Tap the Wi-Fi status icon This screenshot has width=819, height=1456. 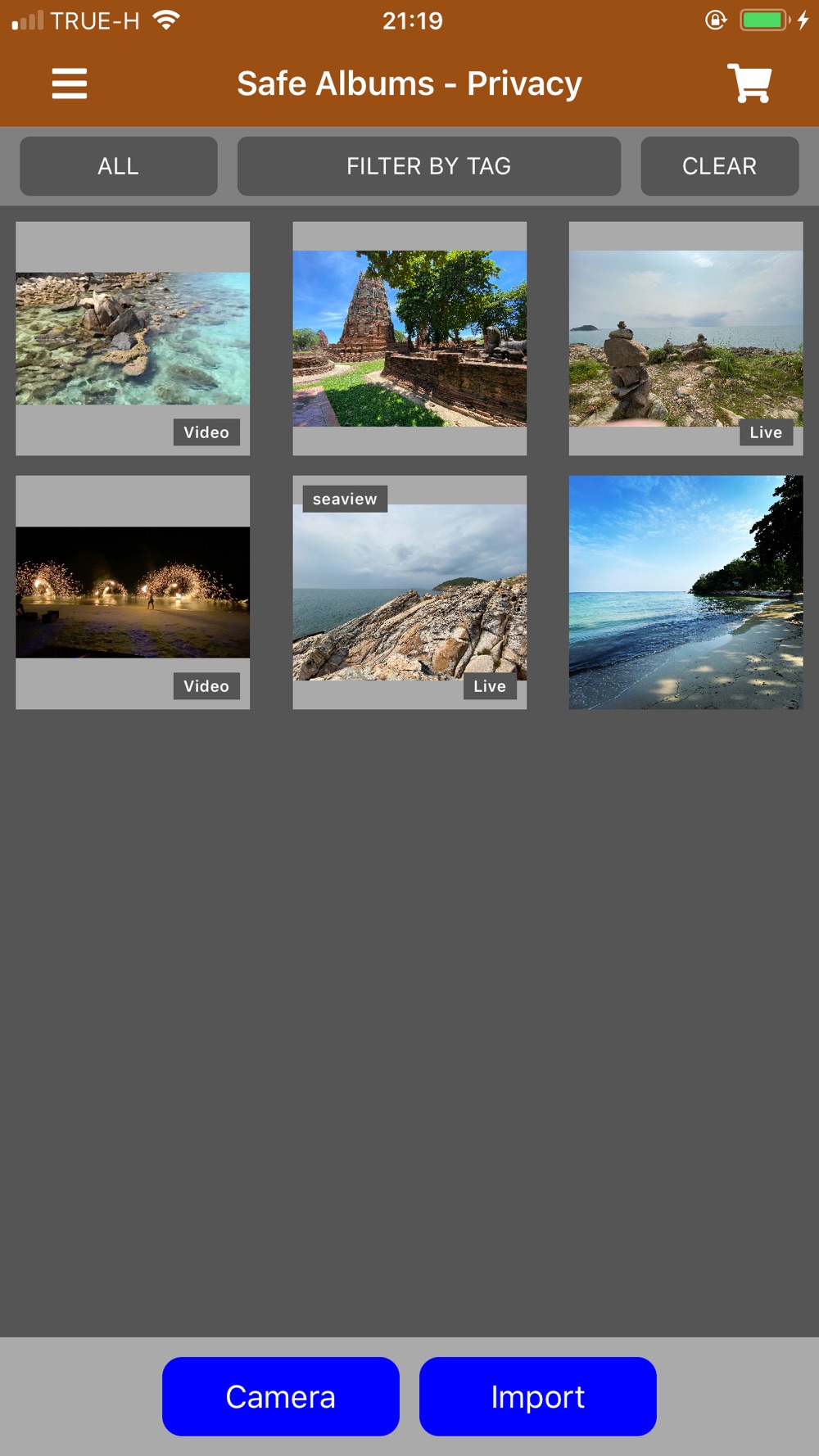[166, 20]
